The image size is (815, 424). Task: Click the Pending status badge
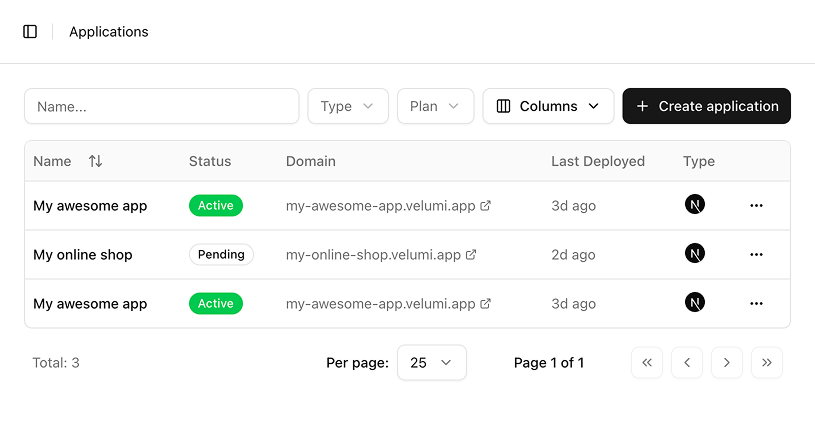pyautogui.click(x=221, y=255)
